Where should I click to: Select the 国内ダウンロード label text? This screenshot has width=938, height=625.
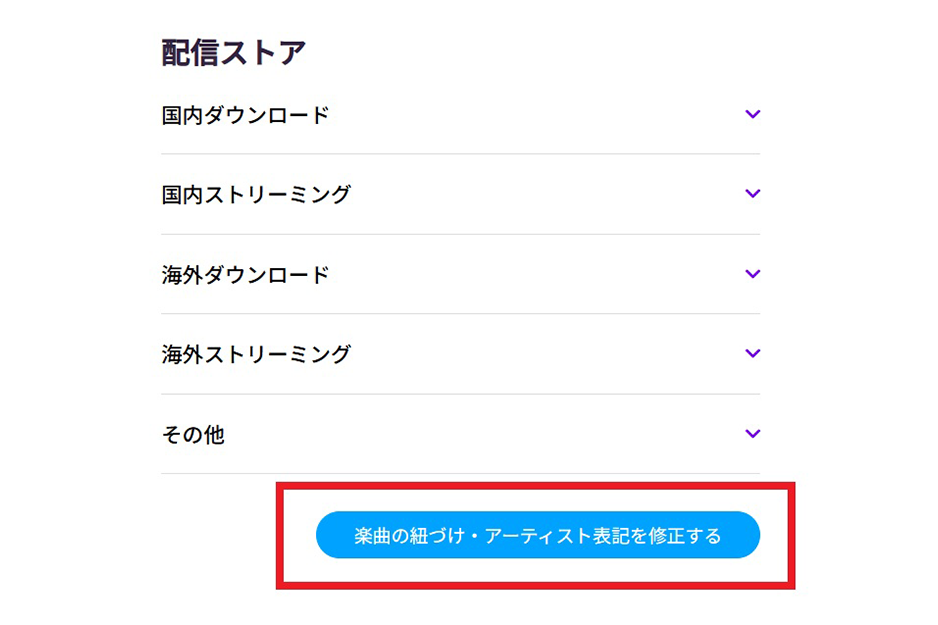[245, 115]
